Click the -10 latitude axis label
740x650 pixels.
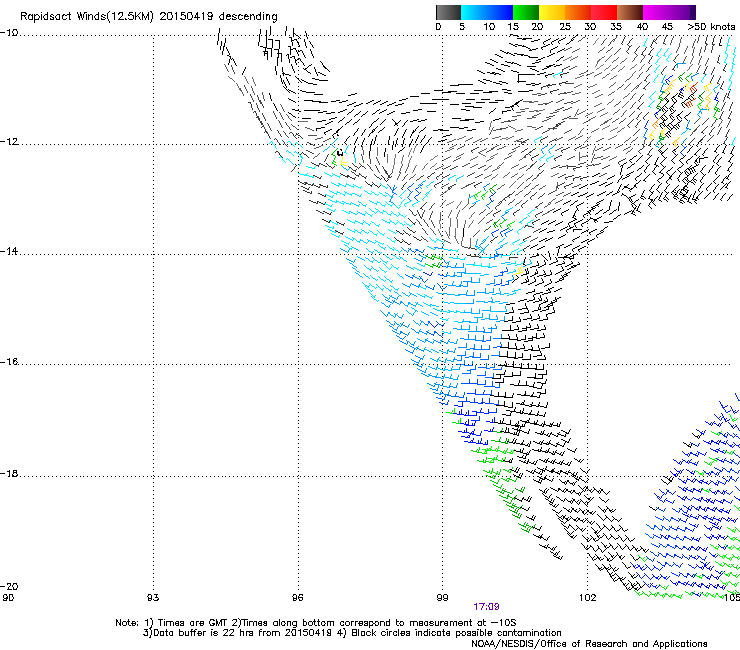[x=9, y=33]
